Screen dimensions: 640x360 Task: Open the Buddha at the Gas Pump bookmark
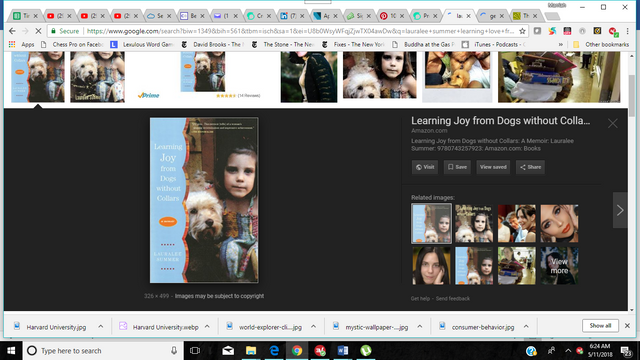coord(423,44)
